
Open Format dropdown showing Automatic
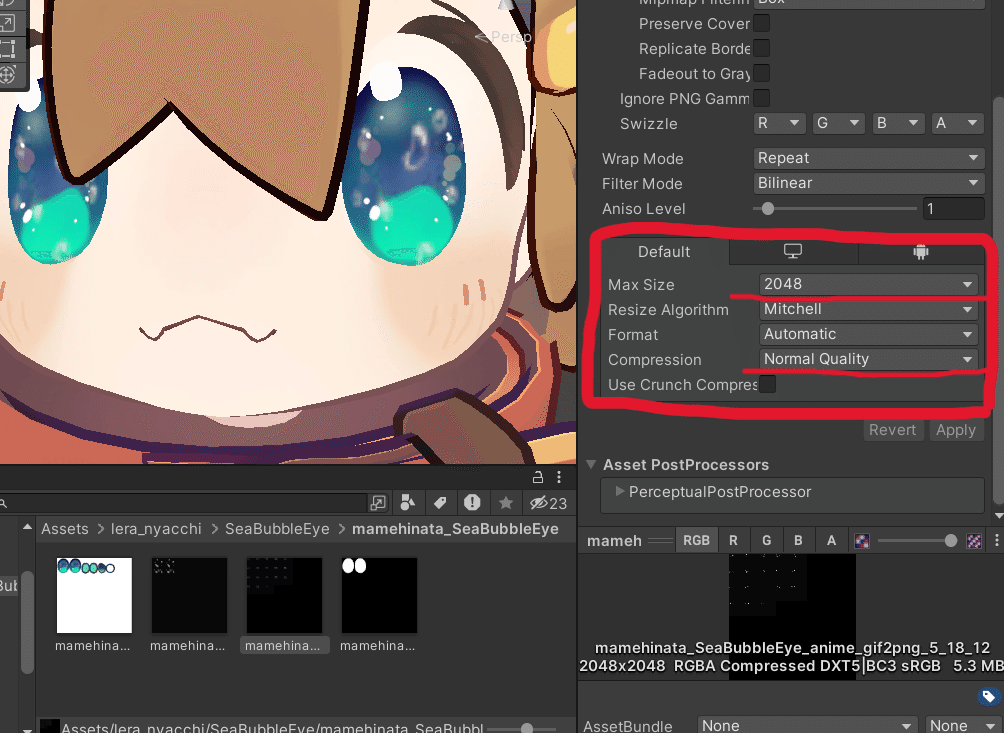[x=868, y=334]
